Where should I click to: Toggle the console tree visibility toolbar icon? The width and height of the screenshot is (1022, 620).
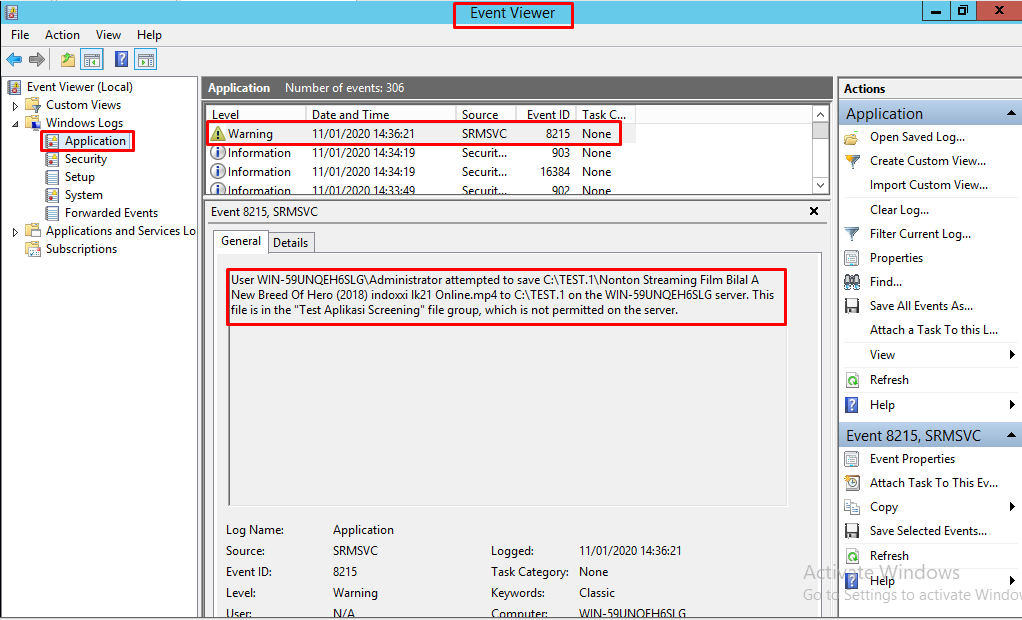[x=91, y=59]
